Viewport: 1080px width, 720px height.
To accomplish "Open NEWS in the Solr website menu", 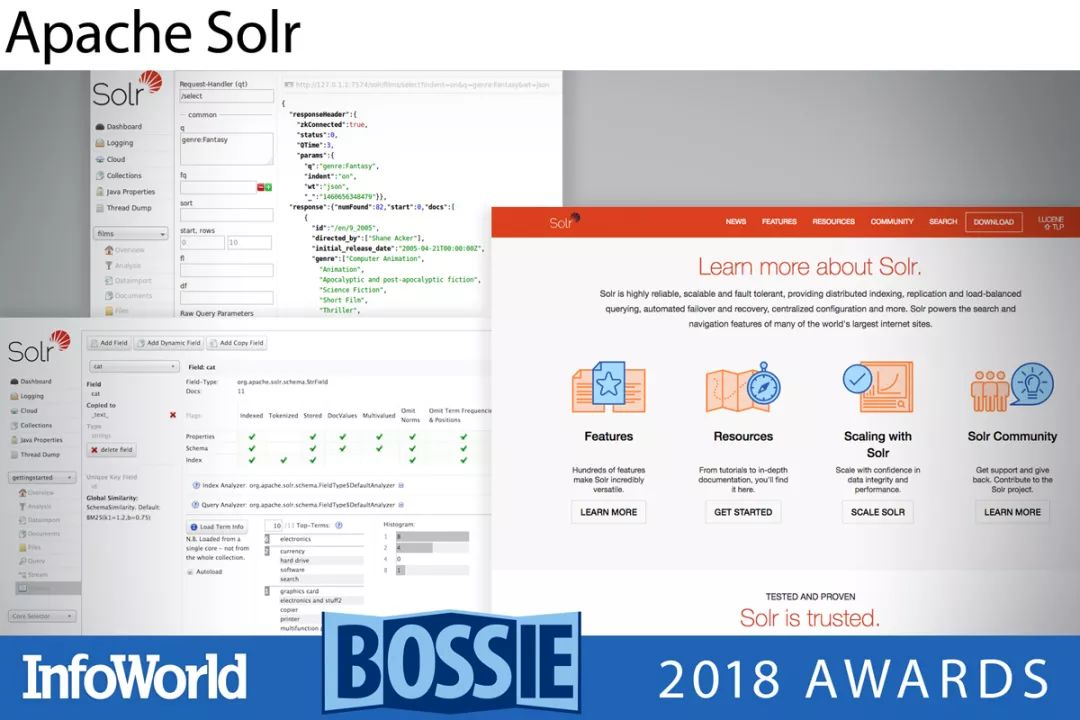I will (x=736, y=222).
